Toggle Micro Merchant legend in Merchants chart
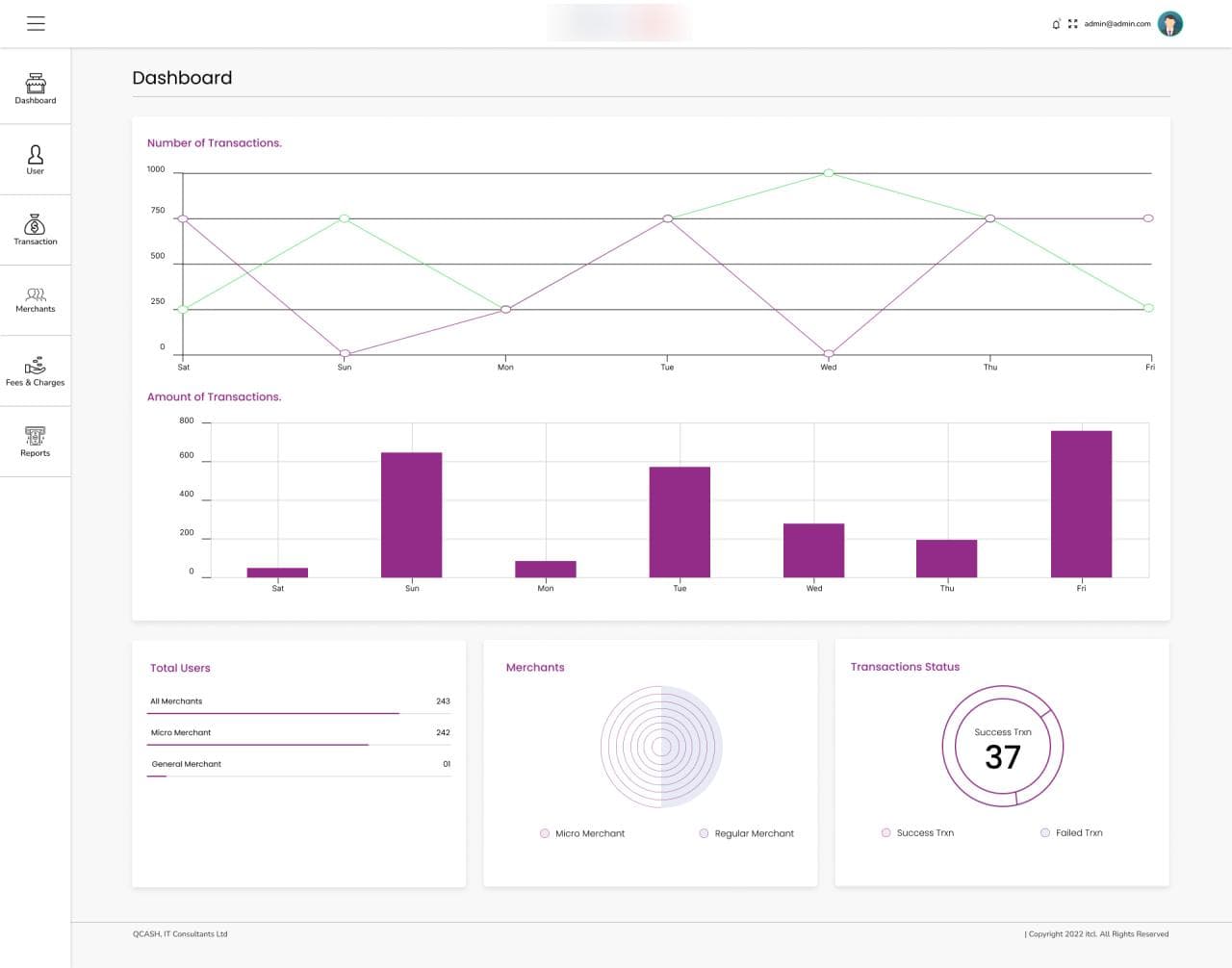 pos(583,833)
